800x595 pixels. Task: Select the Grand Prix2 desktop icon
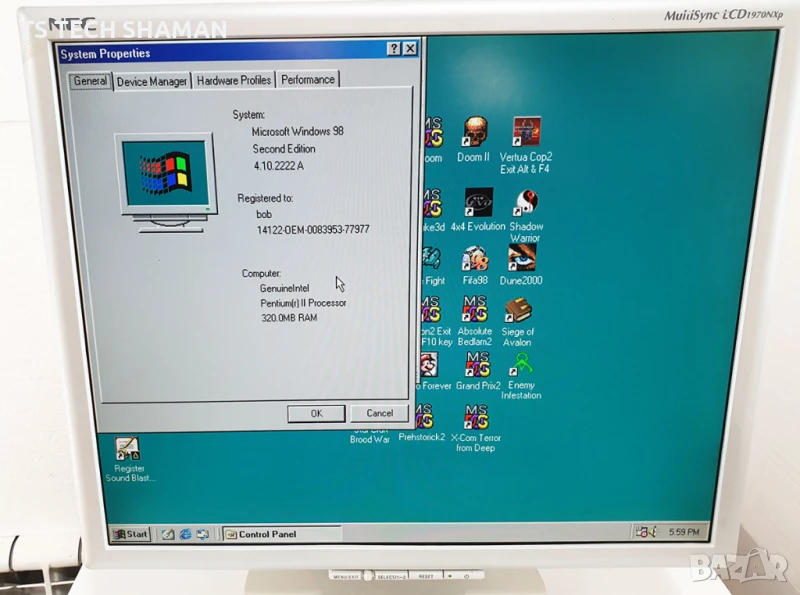477,364
